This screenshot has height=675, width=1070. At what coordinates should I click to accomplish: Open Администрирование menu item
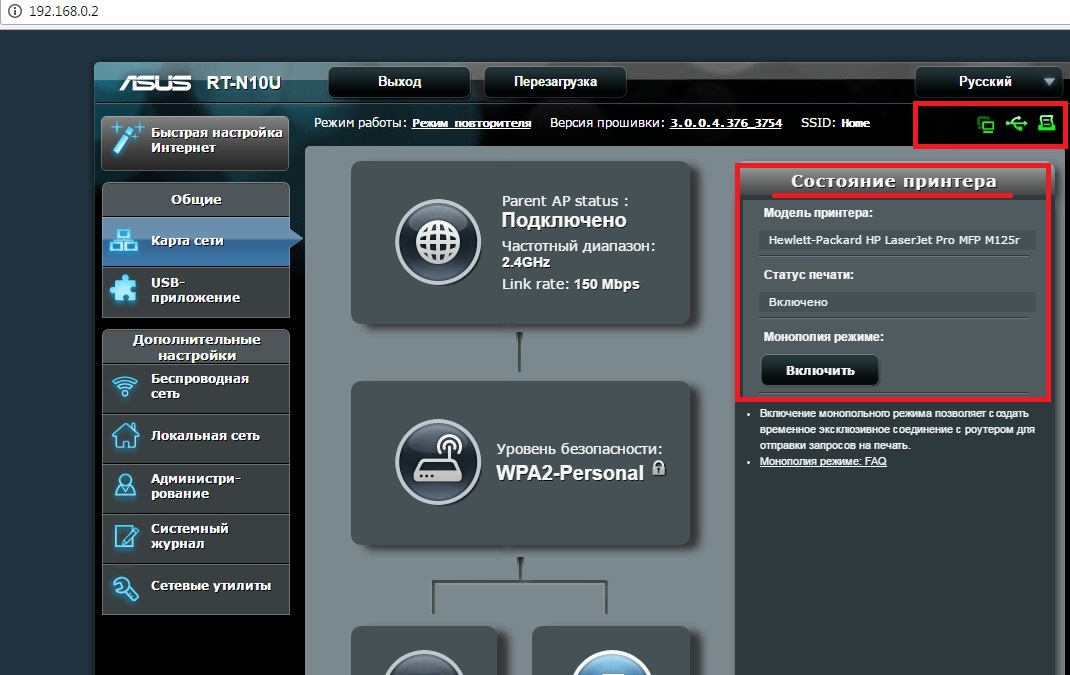196,487
